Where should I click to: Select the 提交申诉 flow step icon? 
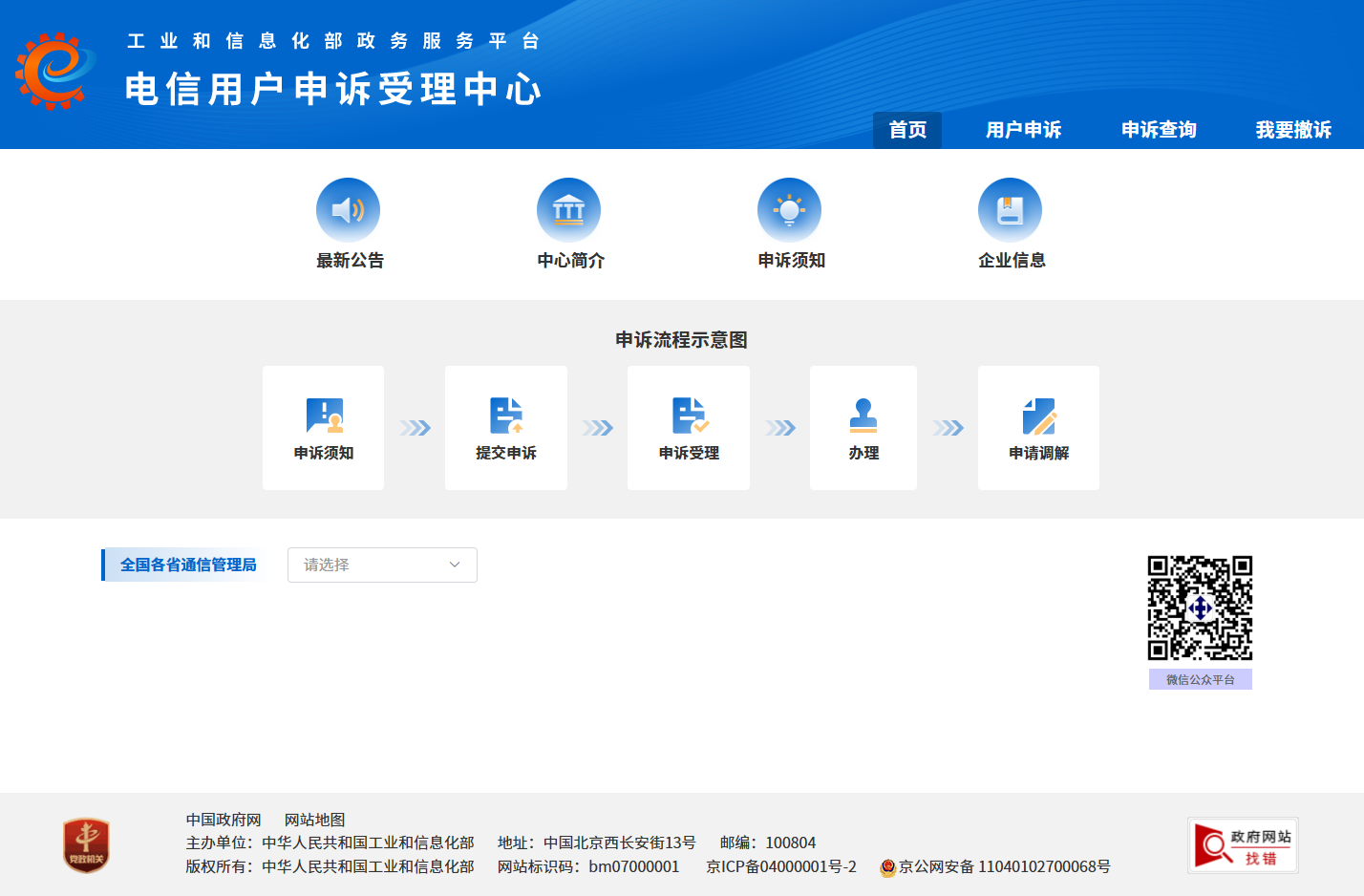pyautogui.click(x=506, y=416)
